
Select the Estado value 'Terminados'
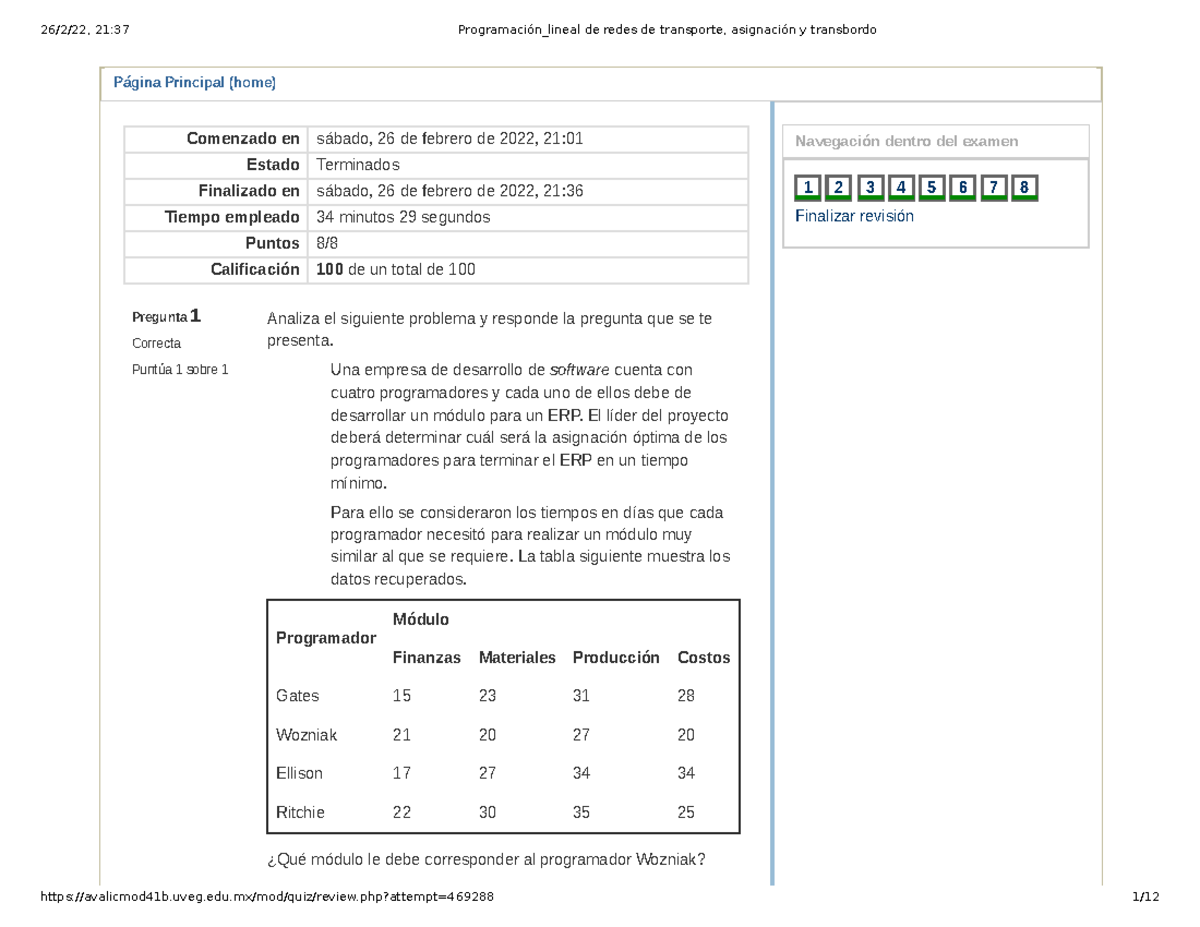coord(357,165)
